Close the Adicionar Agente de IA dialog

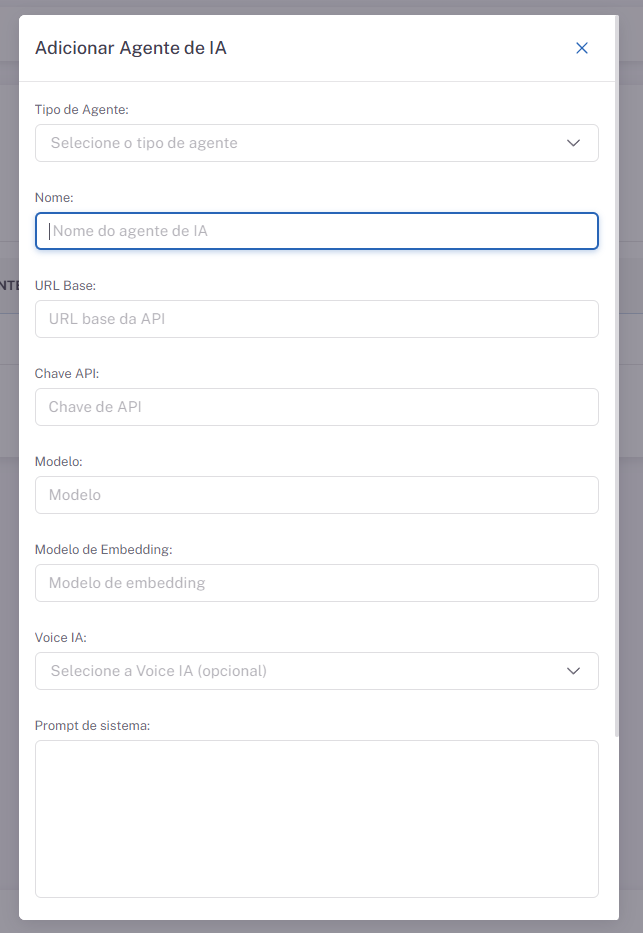click(x=581, y=48)
